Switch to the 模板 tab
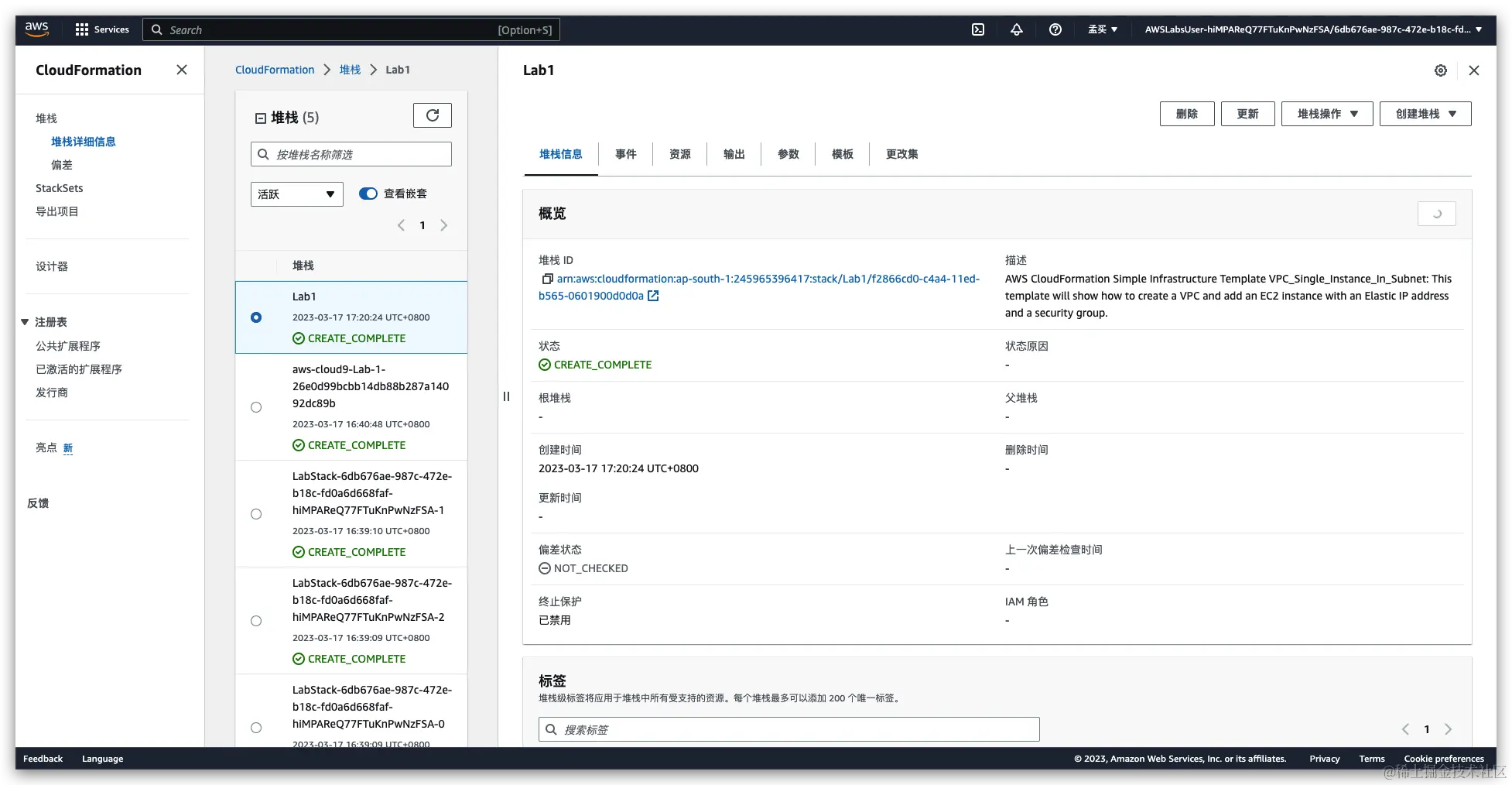Screen dimensions: 1512x785 pyautogui.click(x=843, y=154)
